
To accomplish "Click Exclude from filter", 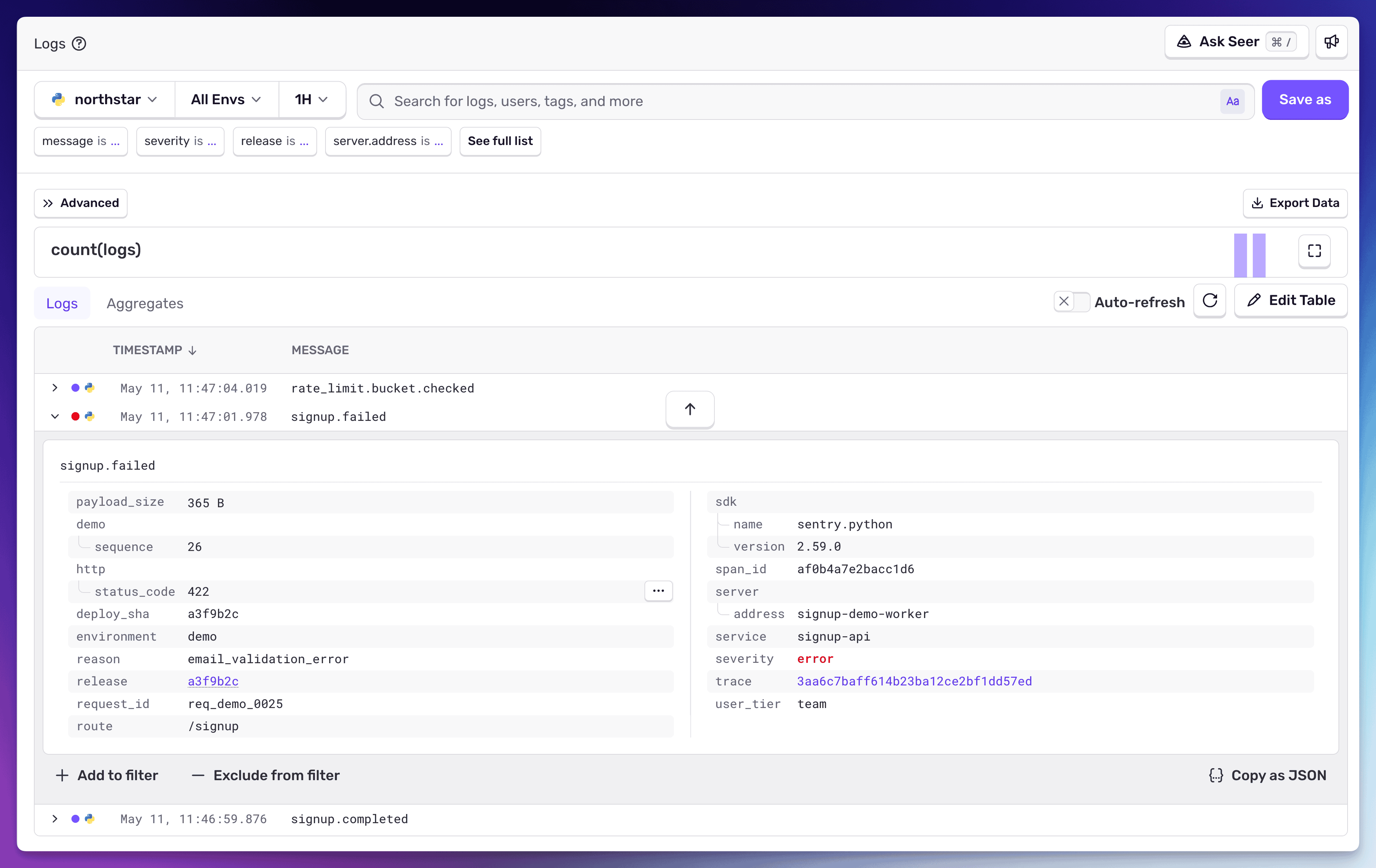I will 265,775.
